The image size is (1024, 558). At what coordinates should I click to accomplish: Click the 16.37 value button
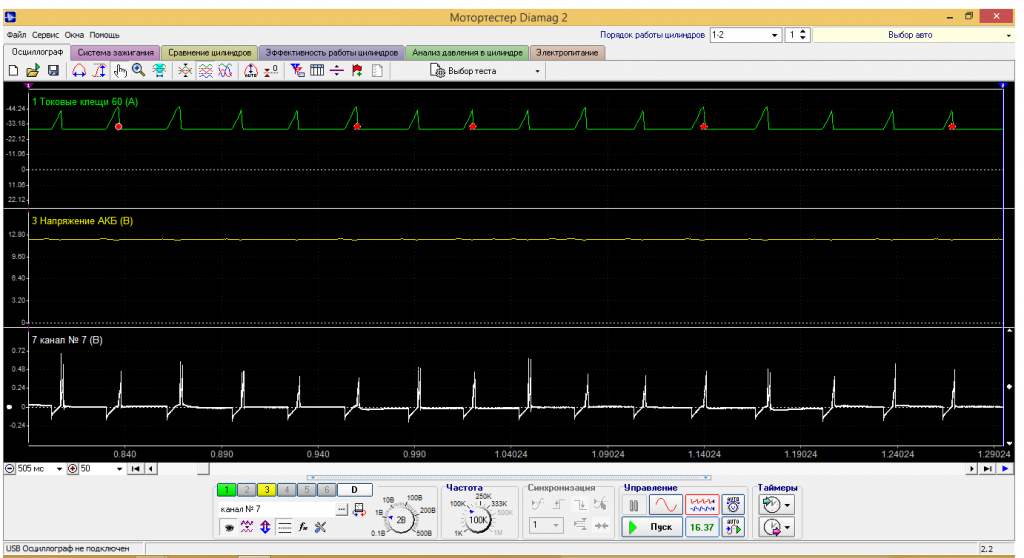[x=702, y=527]
